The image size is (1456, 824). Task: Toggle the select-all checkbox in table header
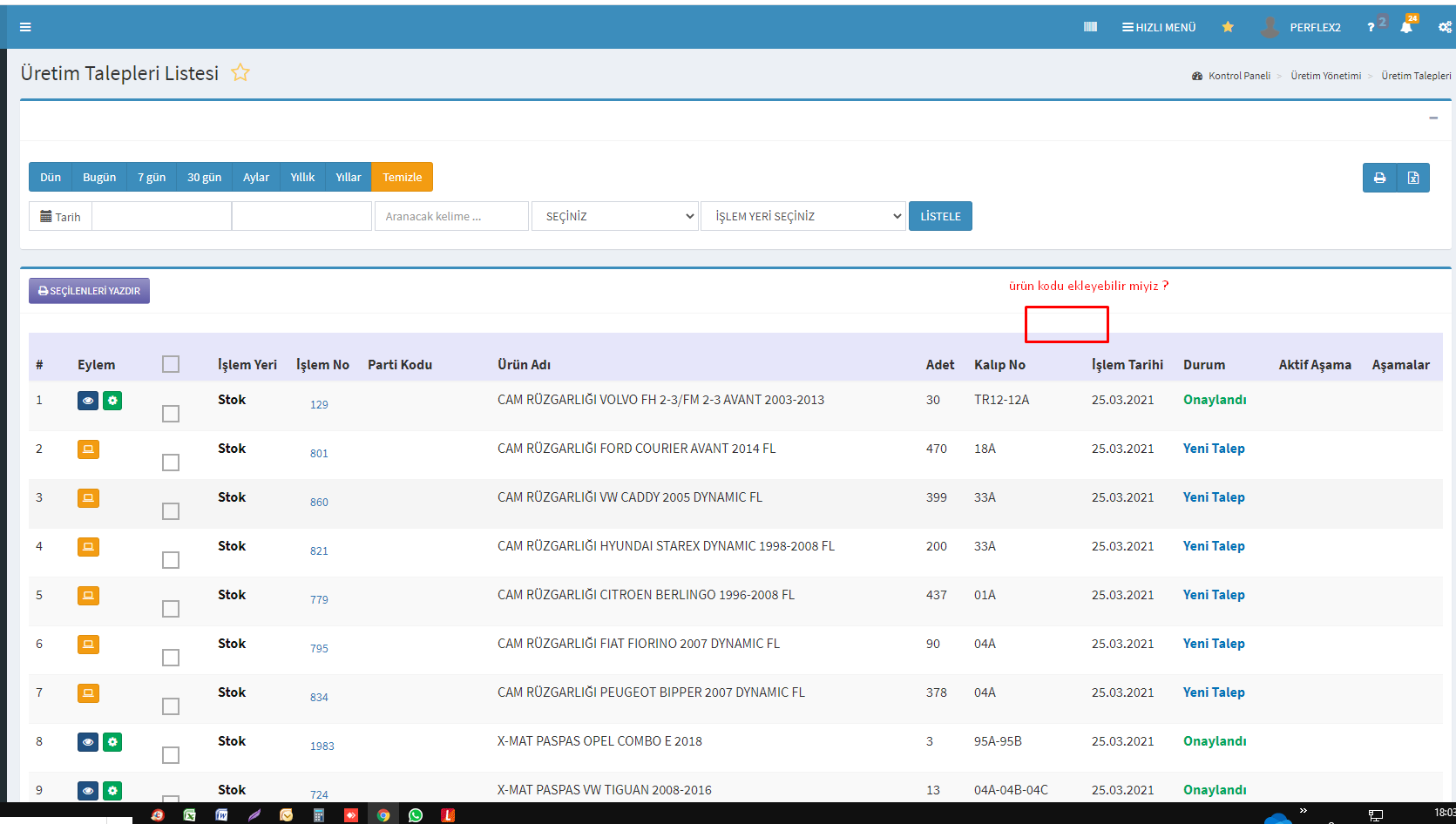171,364
